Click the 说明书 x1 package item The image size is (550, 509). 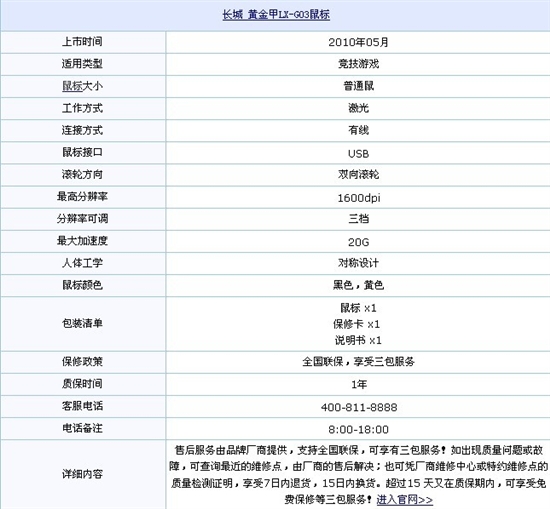[358, 340]
